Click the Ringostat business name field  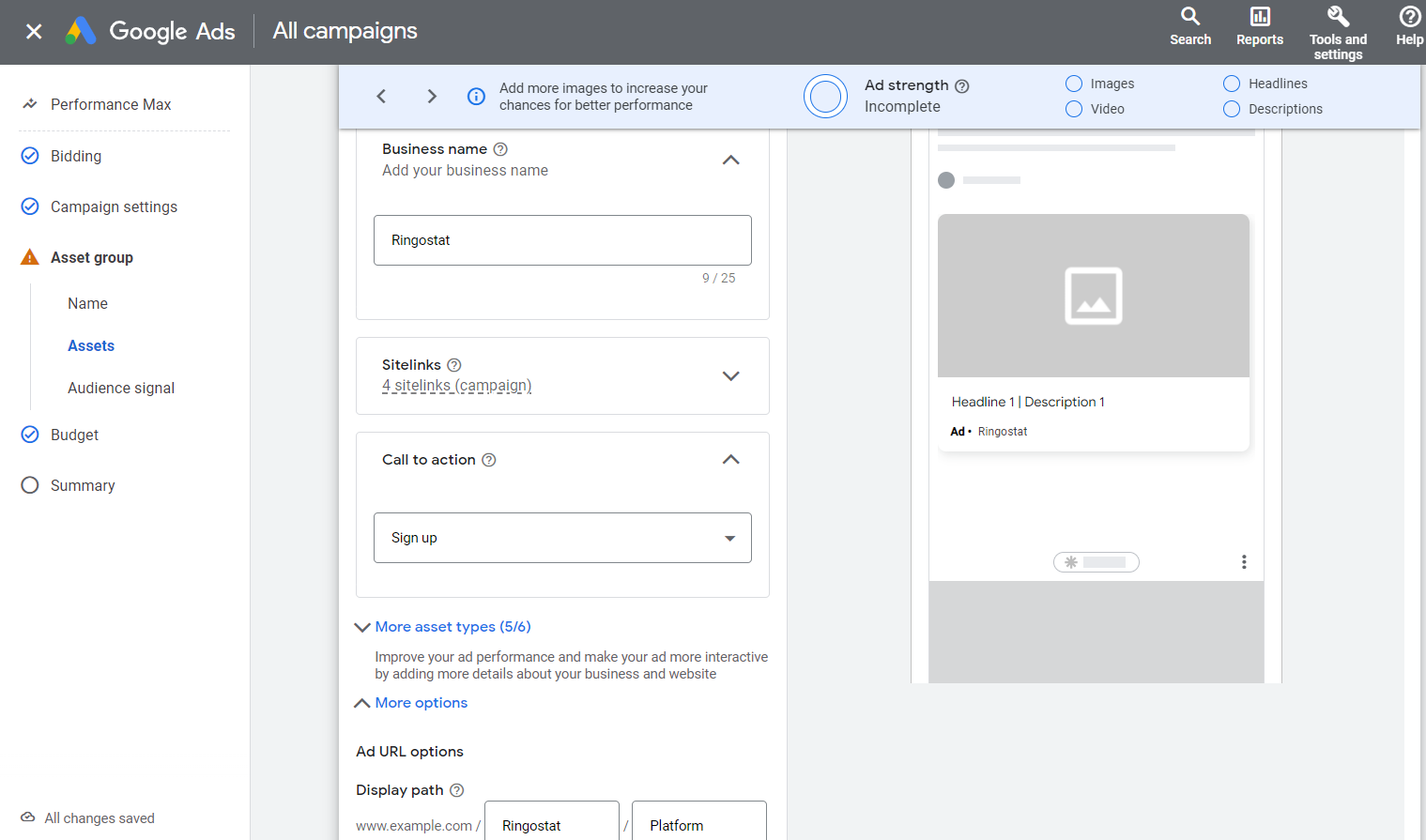pyautogui.click(x=562, y=240)
